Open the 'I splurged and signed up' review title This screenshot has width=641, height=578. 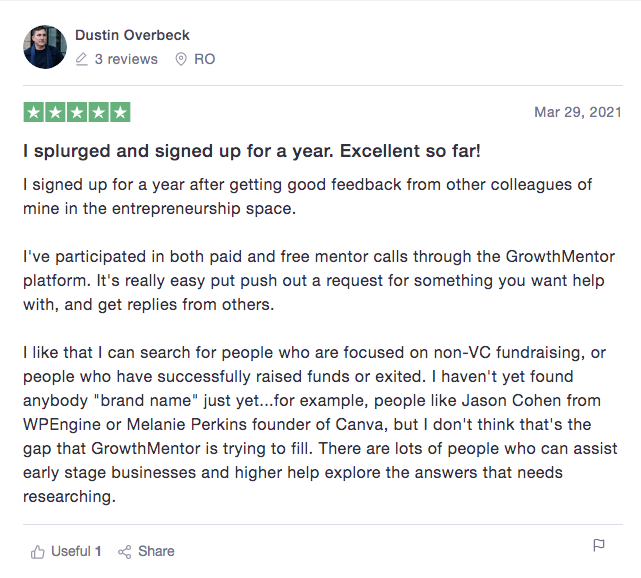(252, 151)
